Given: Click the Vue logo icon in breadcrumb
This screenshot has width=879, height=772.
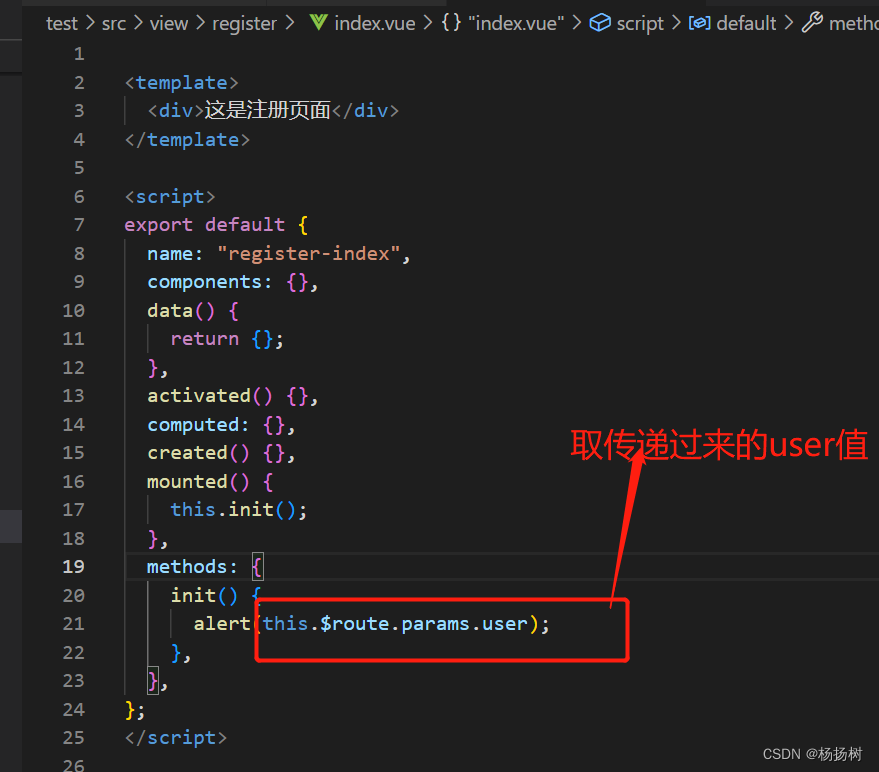Looking at the screenshot, I should coord(318,23).
